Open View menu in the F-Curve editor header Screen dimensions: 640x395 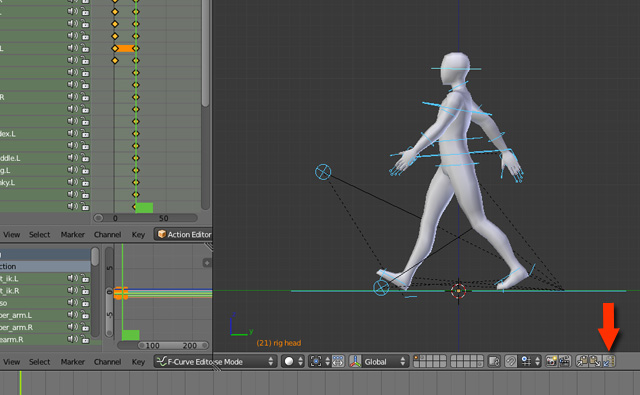coord(11,362)
